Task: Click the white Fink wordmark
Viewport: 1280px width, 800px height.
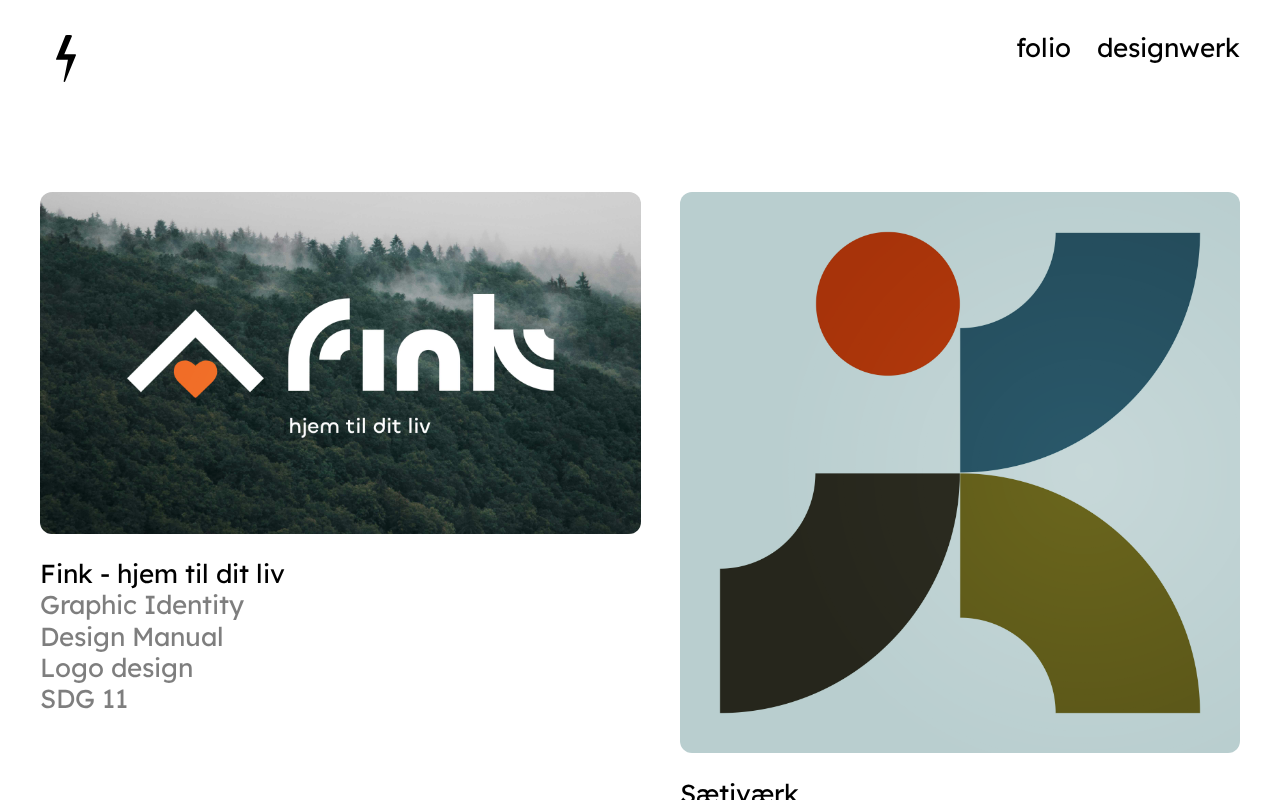Action: 421,343
